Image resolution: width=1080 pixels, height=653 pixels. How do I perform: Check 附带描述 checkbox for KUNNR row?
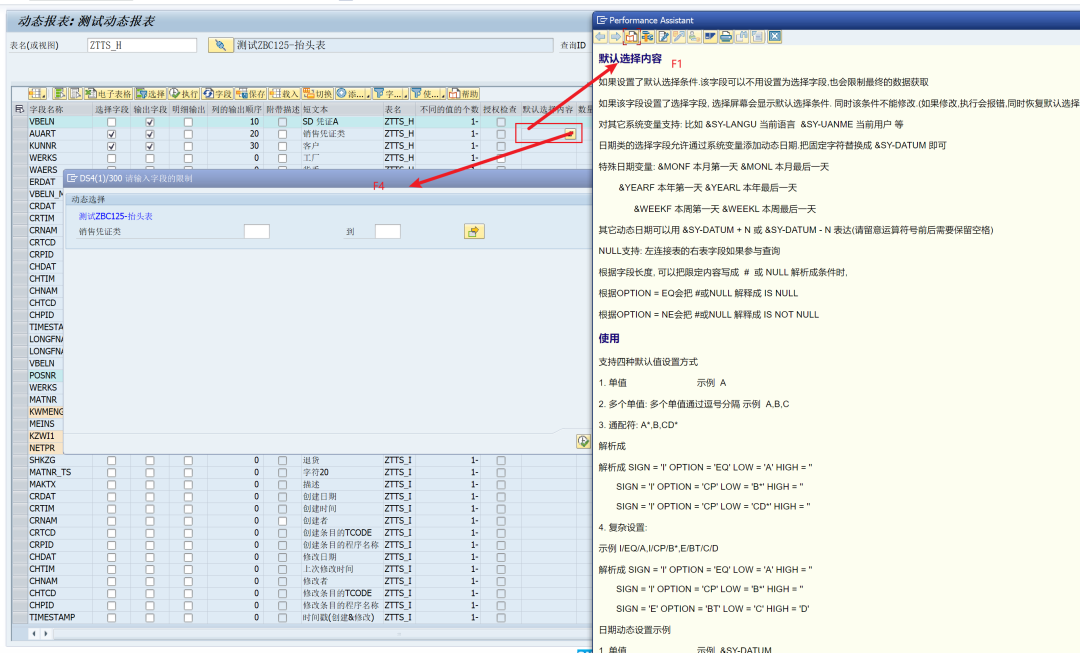tap(282, 146)
